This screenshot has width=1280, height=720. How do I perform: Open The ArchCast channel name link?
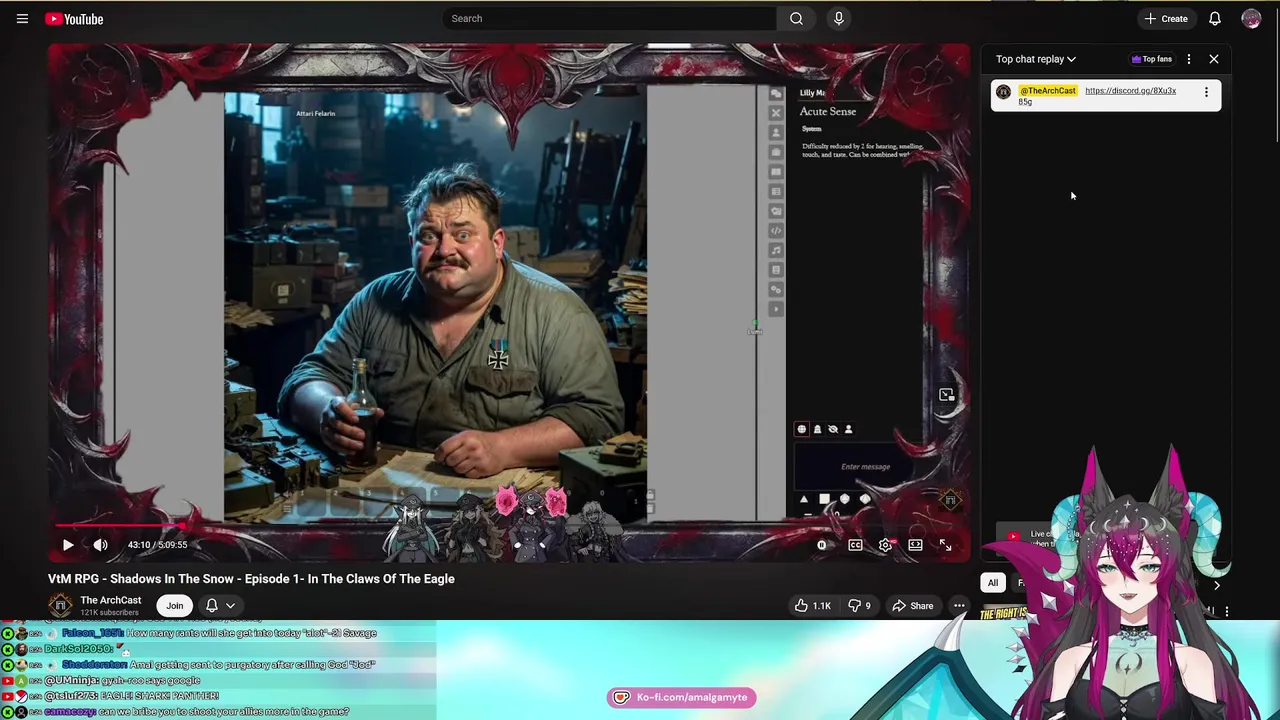(x=111, y=600)
